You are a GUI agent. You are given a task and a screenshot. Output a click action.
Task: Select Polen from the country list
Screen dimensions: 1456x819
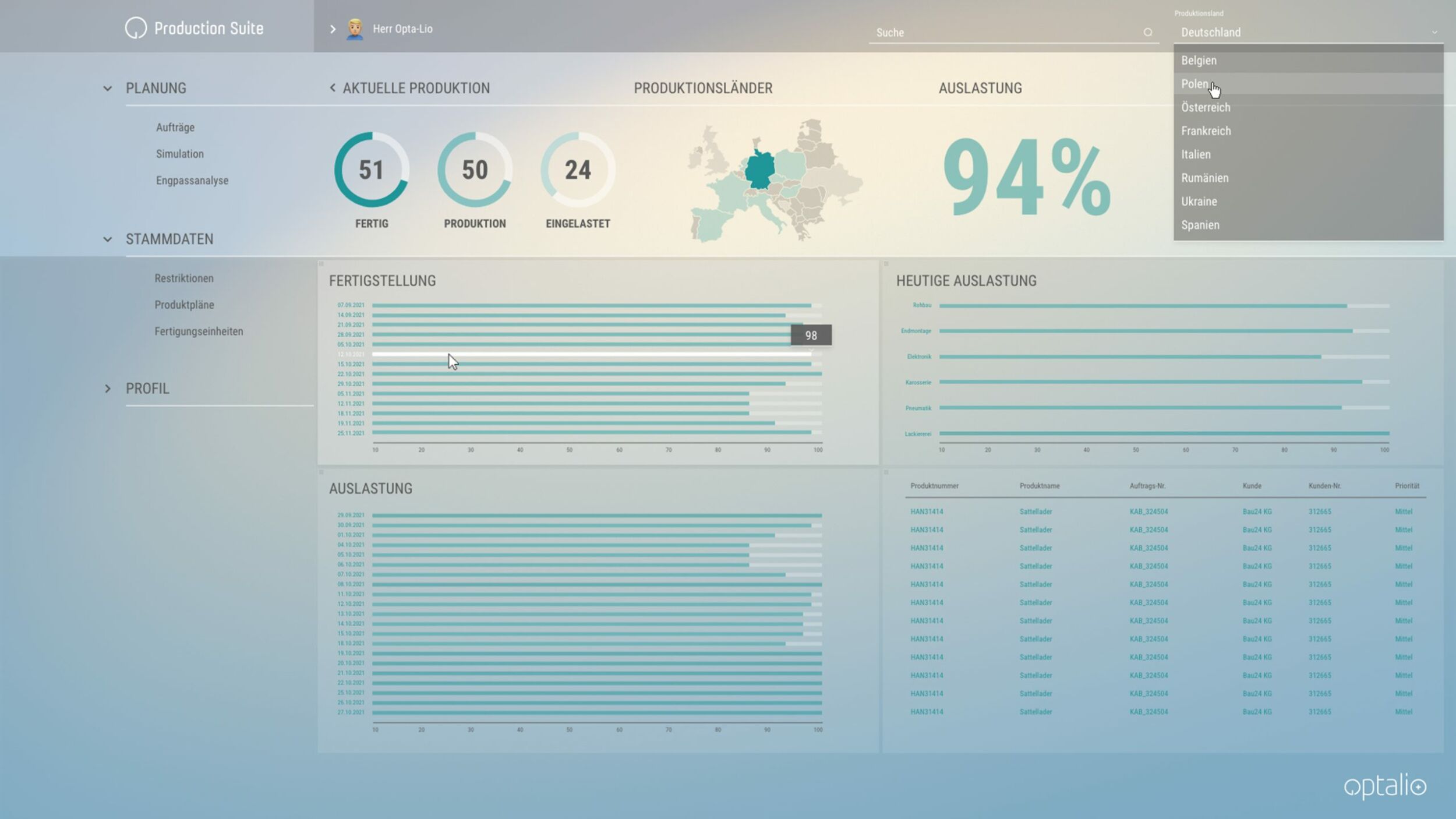tap(1194, 84)
